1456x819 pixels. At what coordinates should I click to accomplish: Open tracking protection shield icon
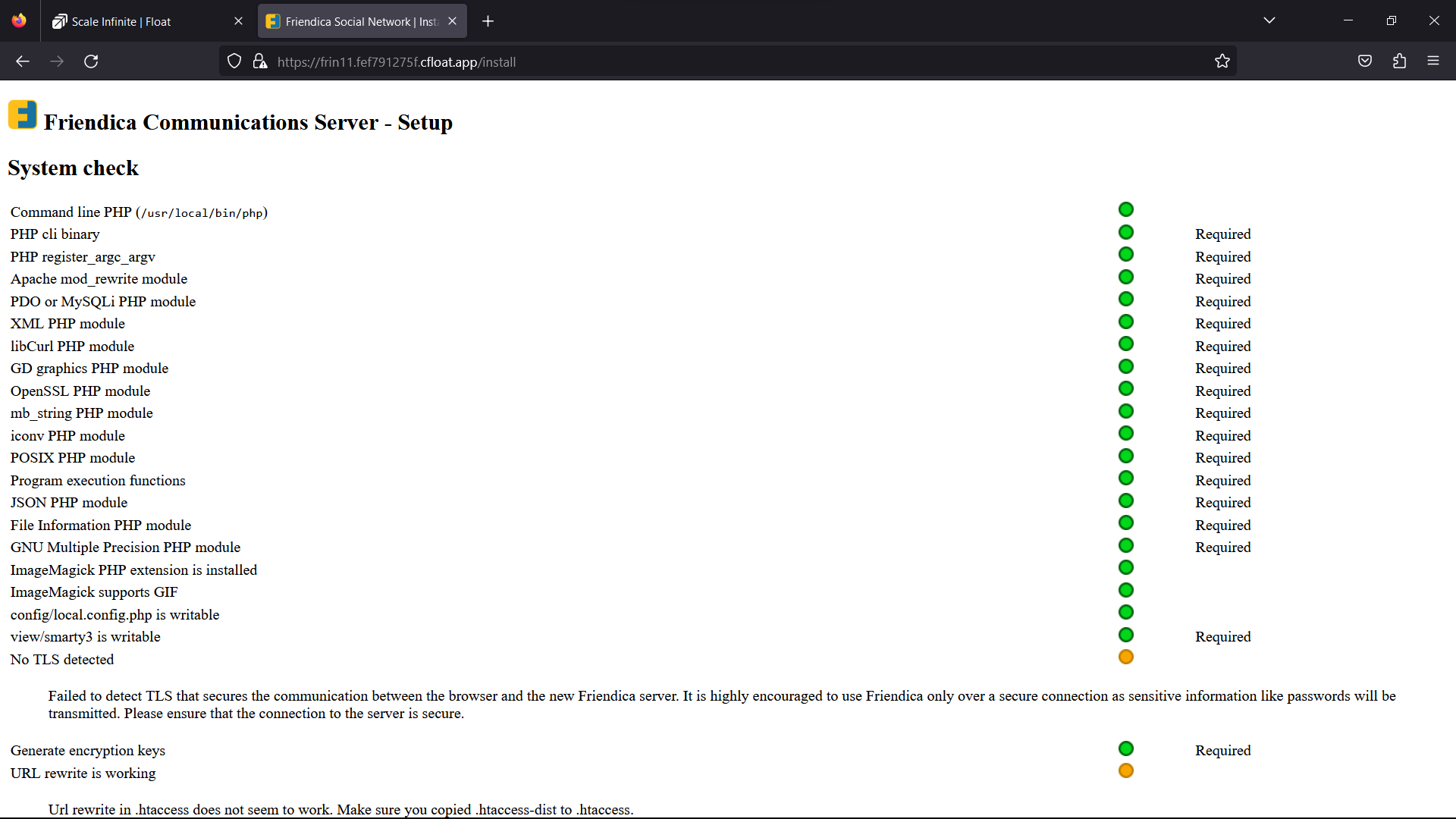point(234,61)
